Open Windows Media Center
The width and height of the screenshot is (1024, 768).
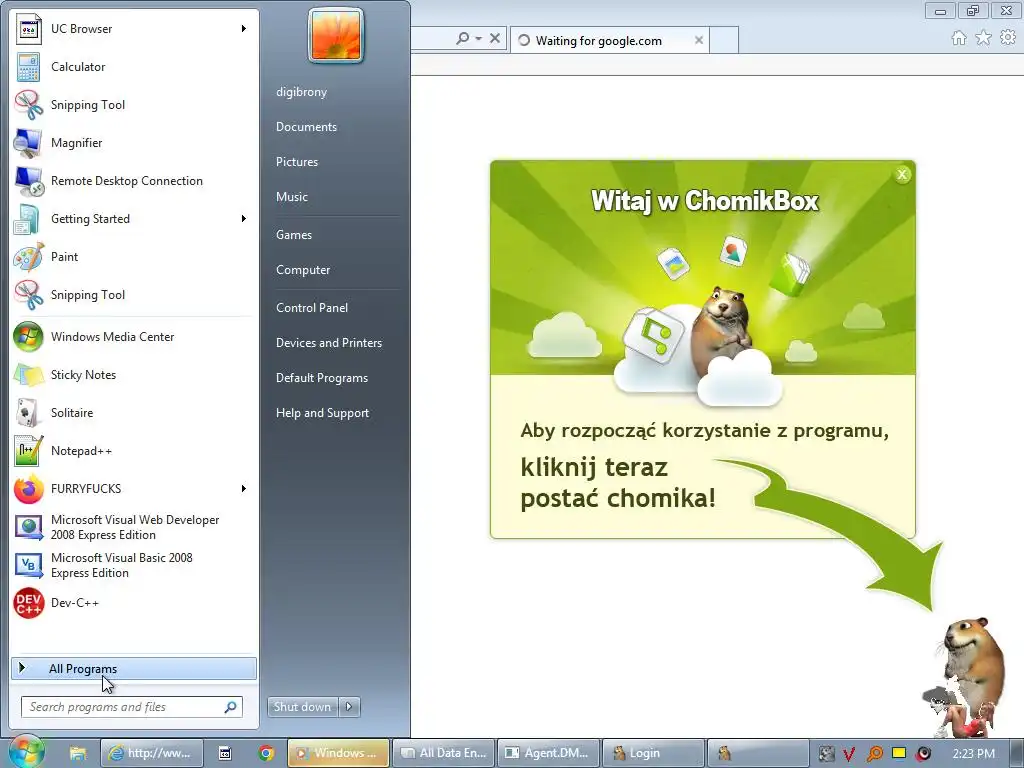134,337
